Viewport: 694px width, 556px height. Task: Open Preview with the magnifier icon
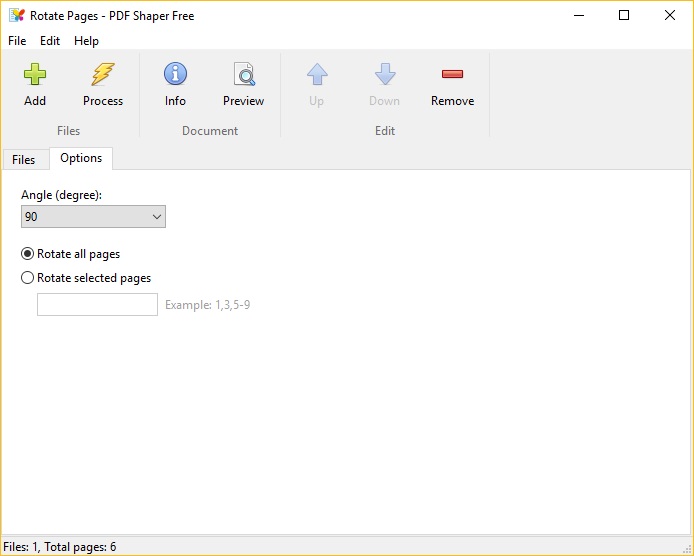point(244,74)
